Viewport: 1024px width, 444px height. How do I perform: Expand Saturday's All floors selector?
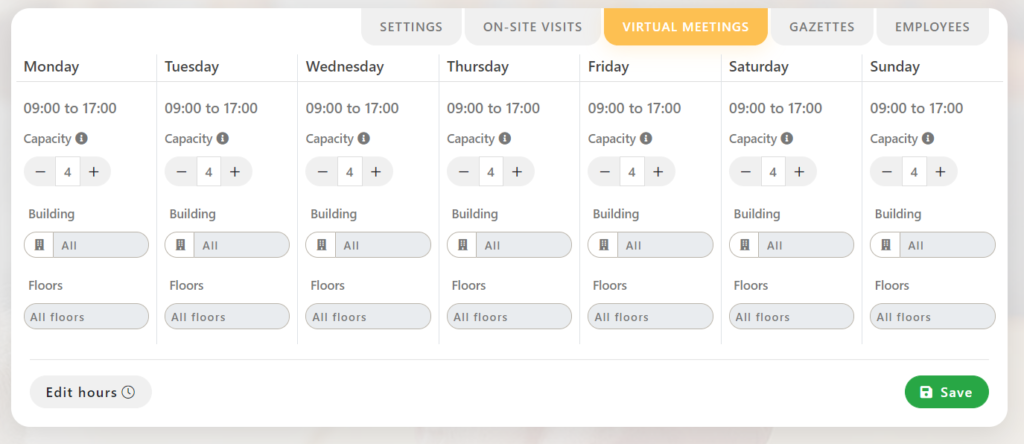791,317
